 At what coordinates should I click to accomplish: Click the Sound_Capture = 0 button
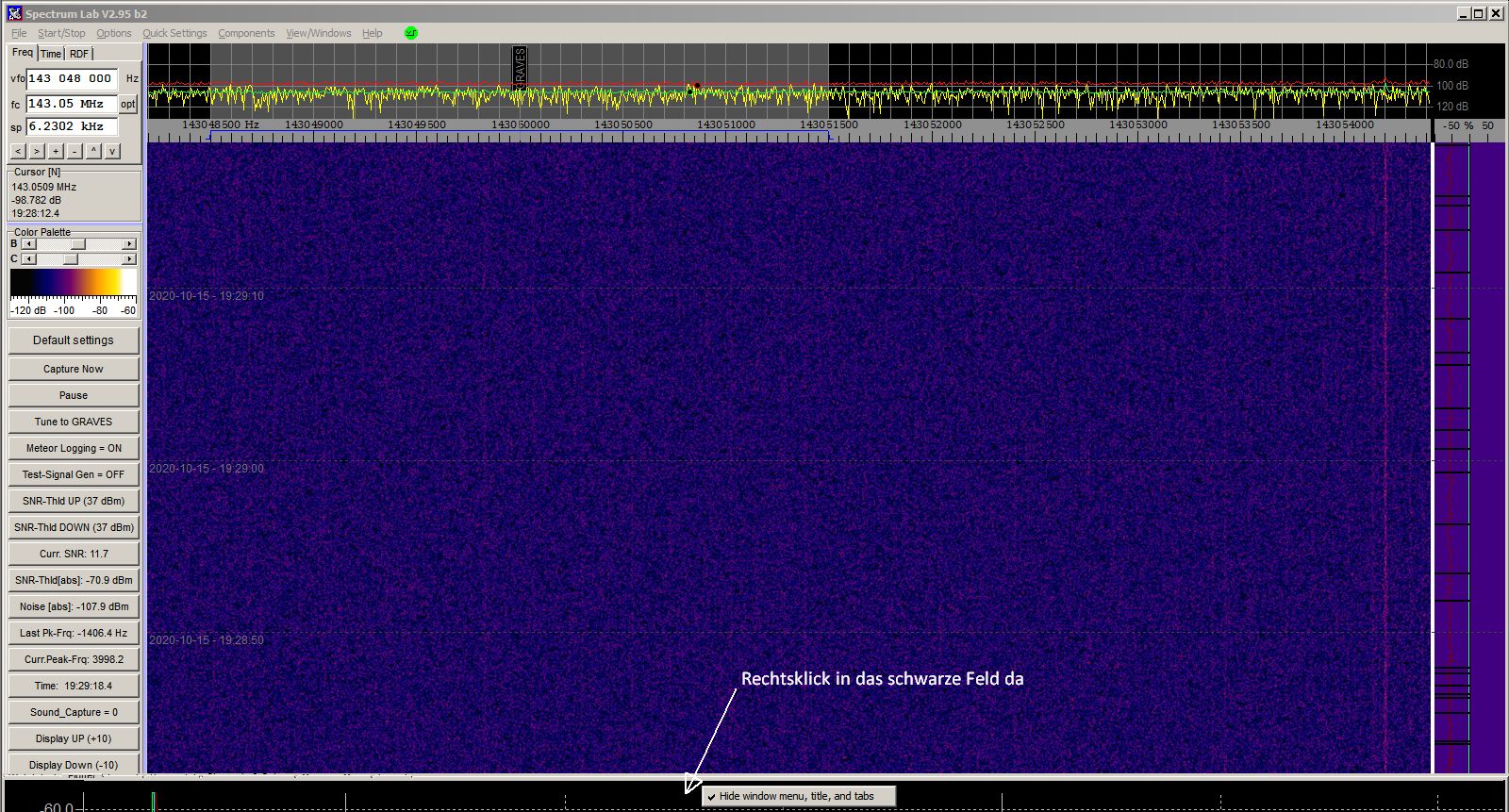(x=74, y=712)
